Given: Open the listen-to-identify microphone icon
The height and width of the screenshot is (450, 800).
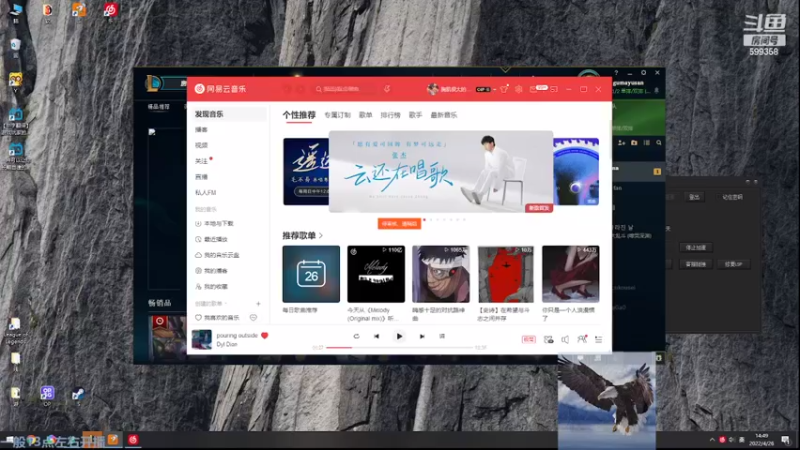Looking at the screenshot, I should [x=387, y=89].
